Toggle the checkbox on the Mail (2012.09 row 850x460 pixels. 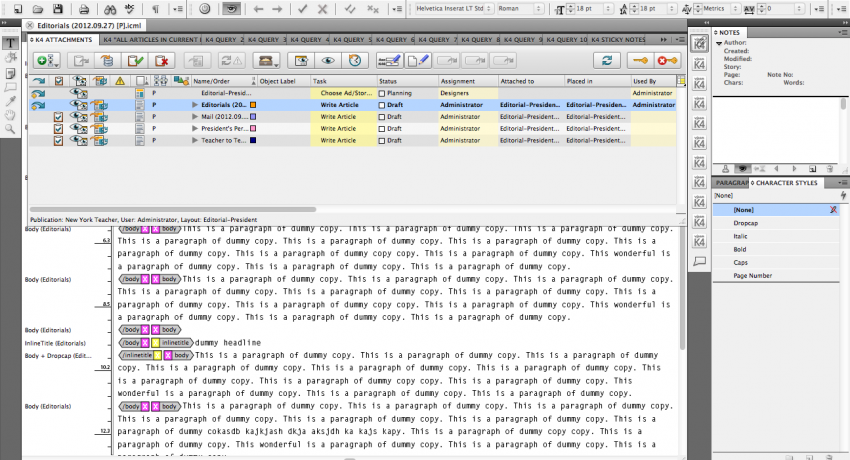59,116
